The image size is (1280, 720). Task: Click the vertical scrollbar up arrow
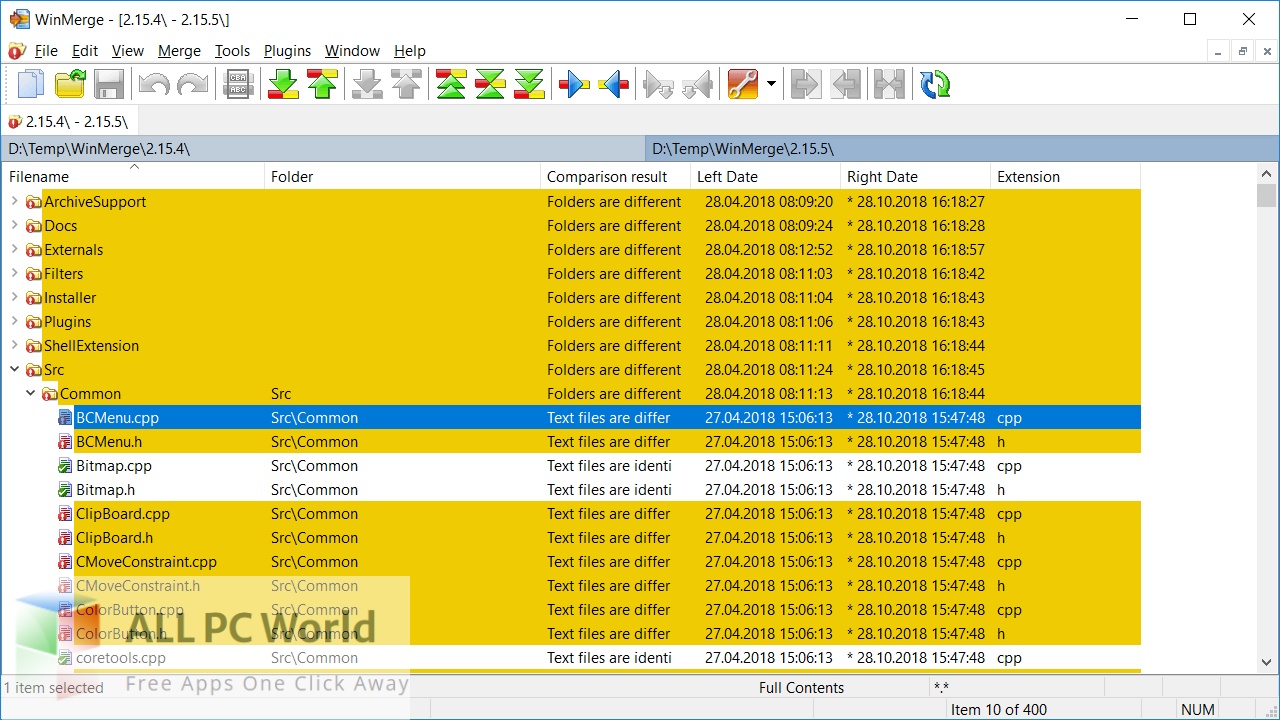1266,174
